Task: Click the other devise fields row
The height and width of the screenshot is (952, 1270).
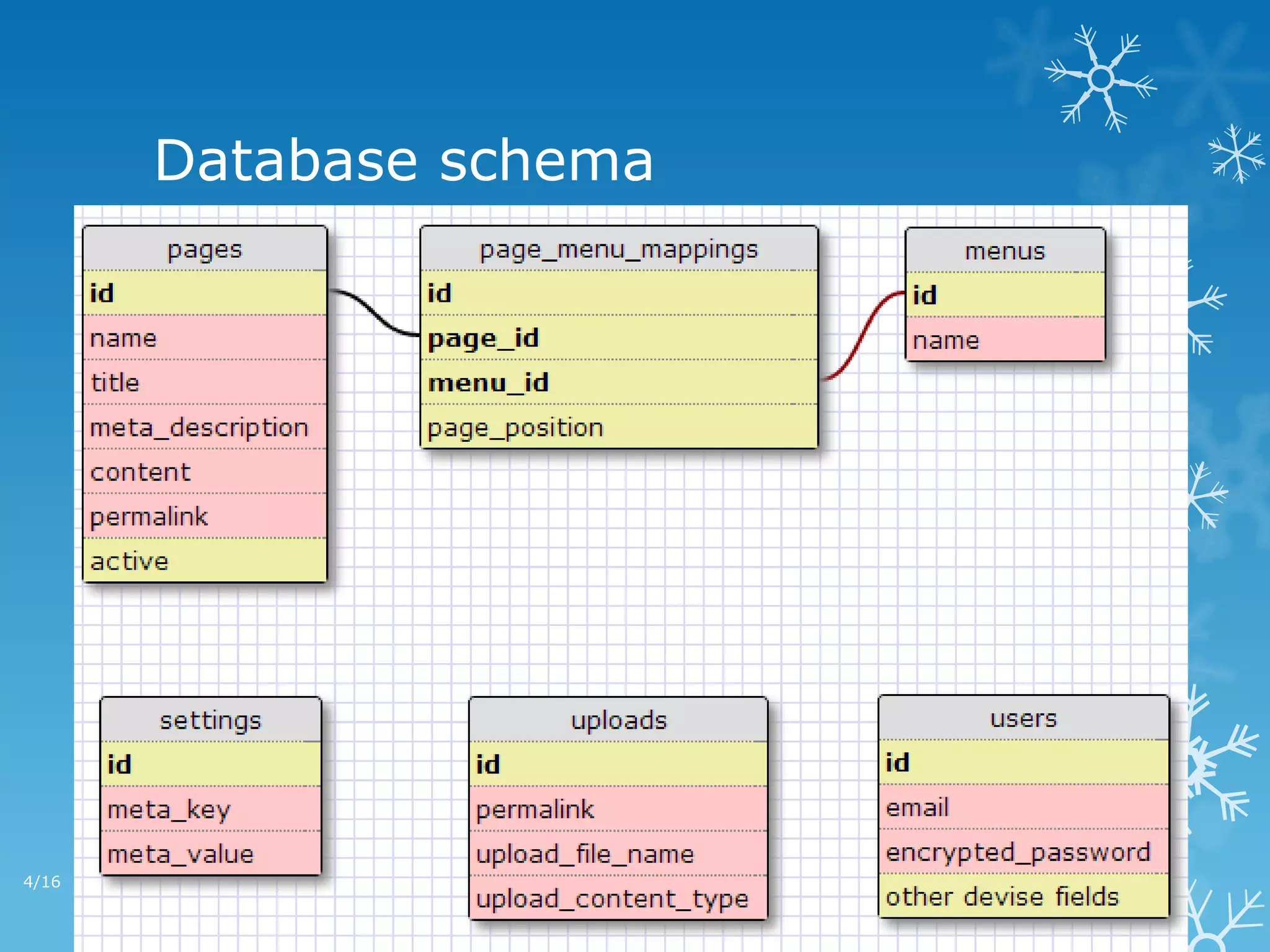Action: click(1002, 897)
